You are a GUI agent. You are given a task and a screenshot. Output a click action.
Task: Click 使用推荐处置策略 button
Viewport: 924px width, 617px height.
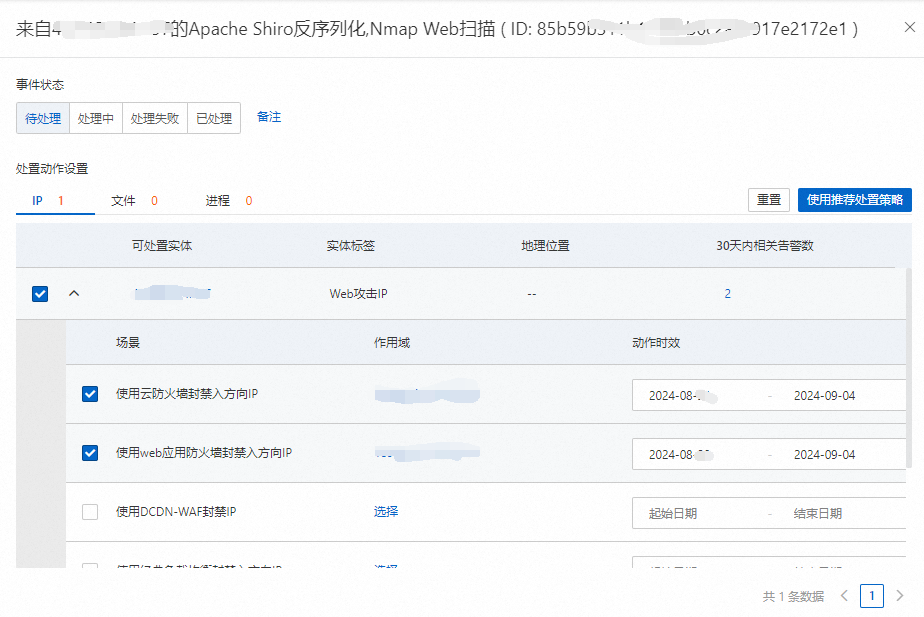pos(854,200)
